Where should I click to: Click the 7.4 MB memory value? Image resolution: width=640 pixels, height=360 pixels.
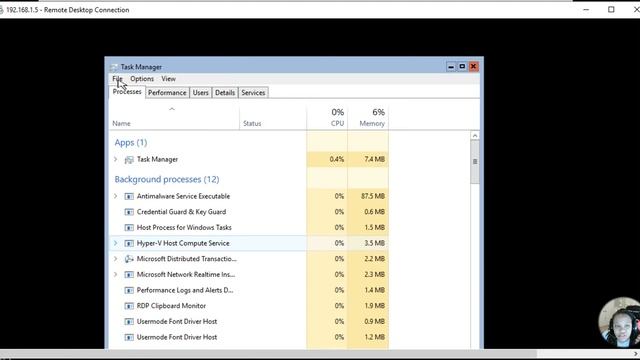point(375,159)
